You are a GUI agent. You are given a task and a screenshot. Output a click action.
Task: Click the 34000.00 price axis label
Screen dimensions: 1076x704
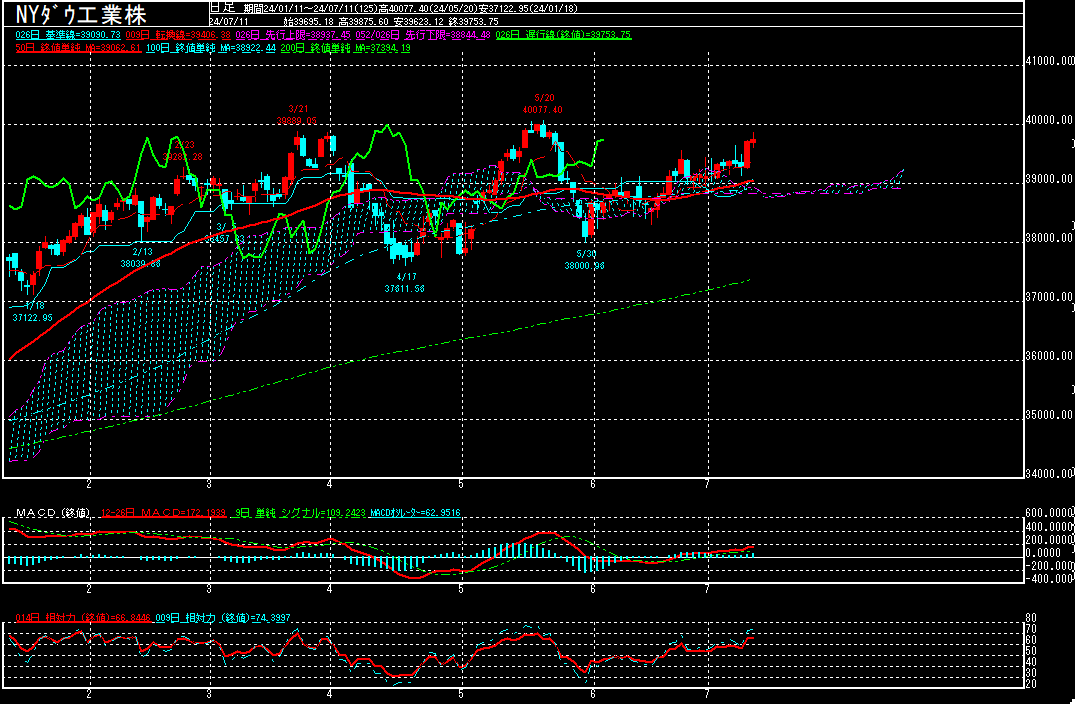point(1049,474)
